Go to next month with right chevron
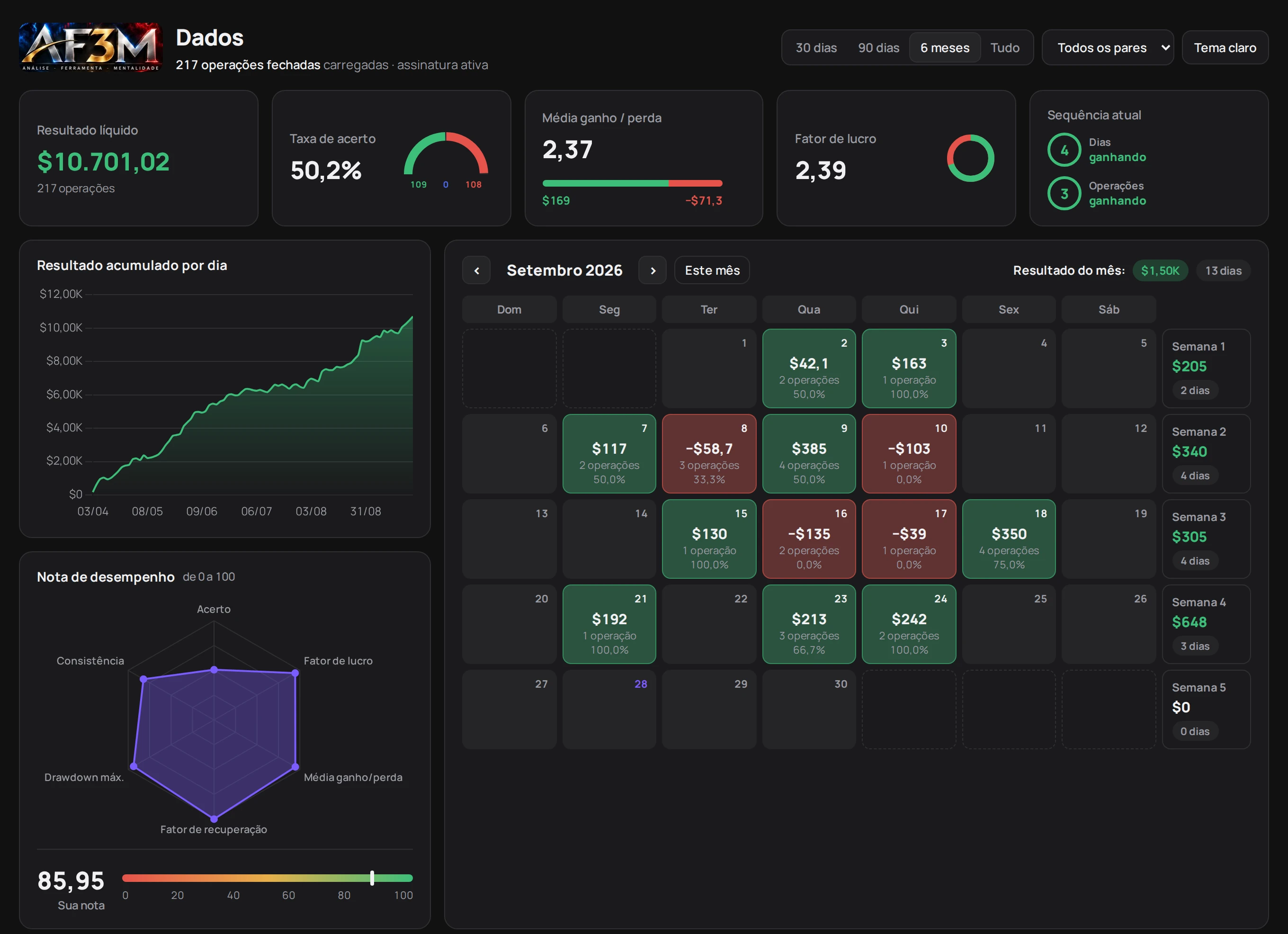Image resolution: width=1288 pixels, height=934 pixels. point(653,270)
